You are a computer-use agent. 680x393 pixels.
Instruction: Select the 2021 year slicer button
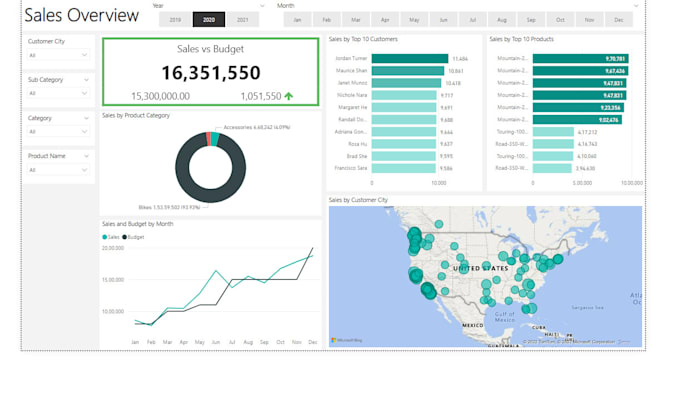pyautogui.click(x=243, y=20)
